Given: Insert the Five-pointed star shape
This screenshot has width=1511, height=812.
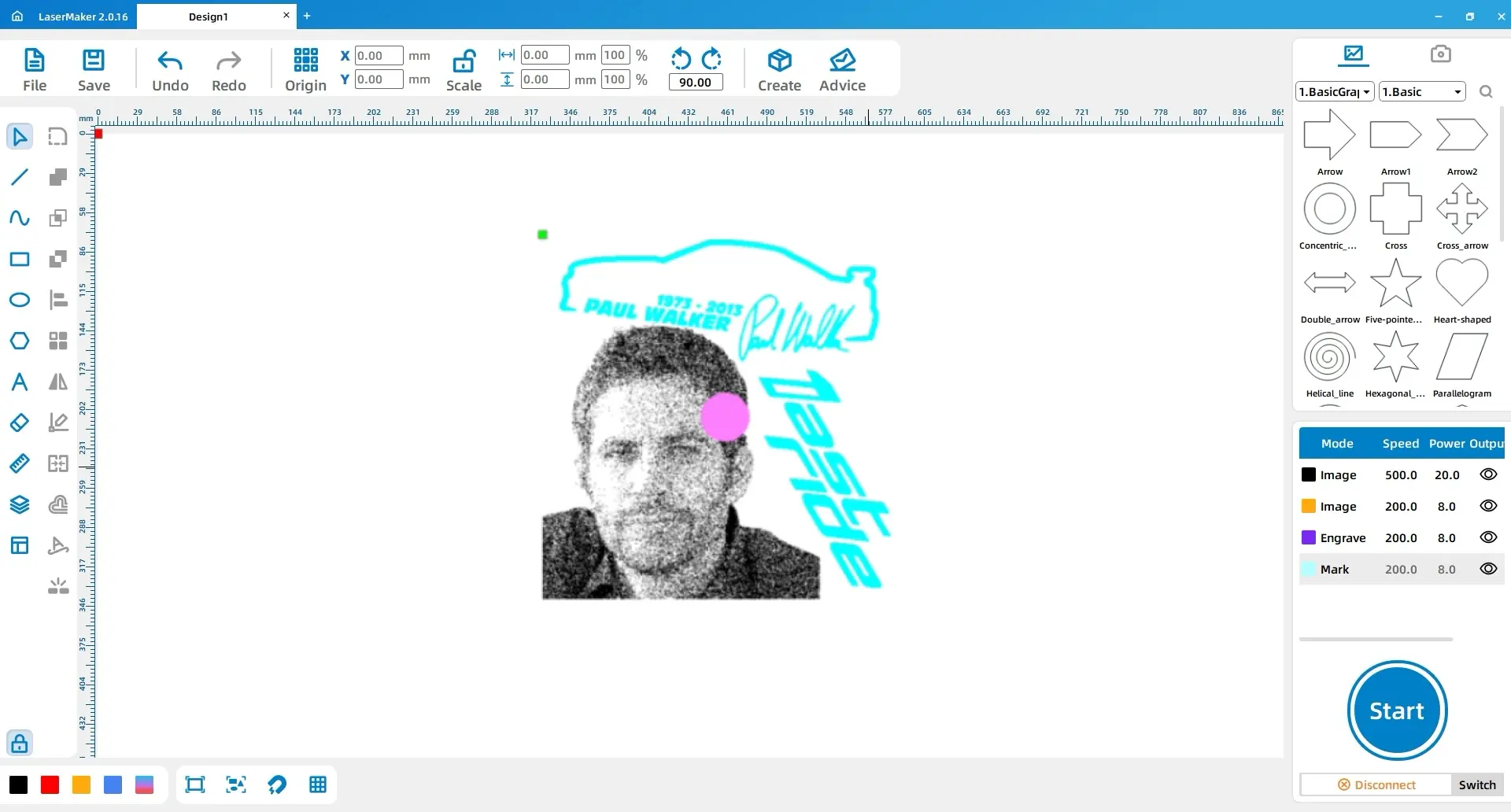Looking at the screenshot, I should pos(1395,290).
